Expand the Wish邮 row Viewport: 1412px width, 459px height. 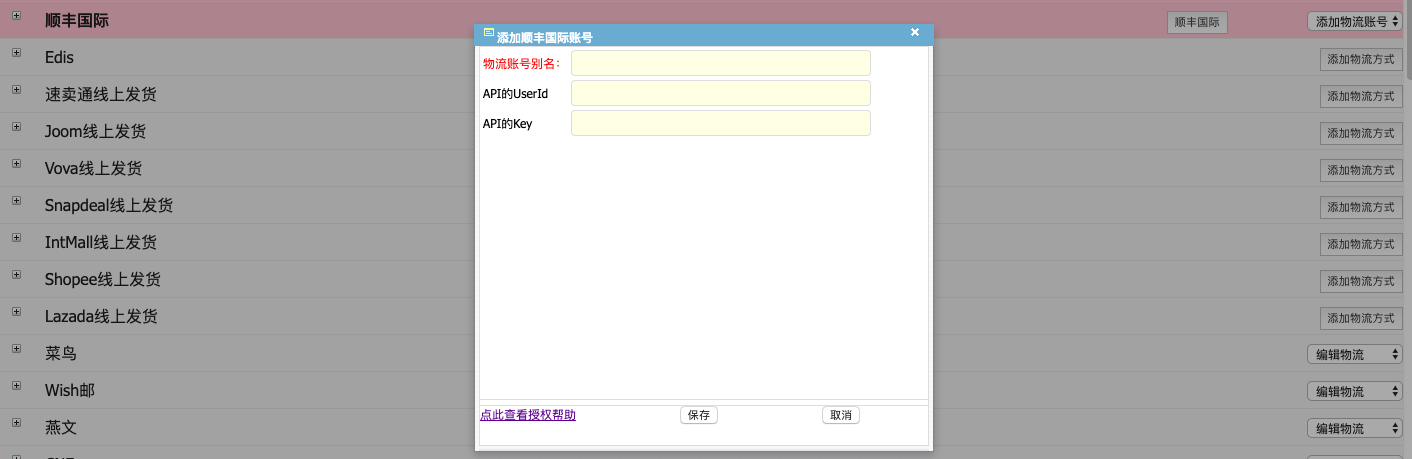(x=16, y=386)
